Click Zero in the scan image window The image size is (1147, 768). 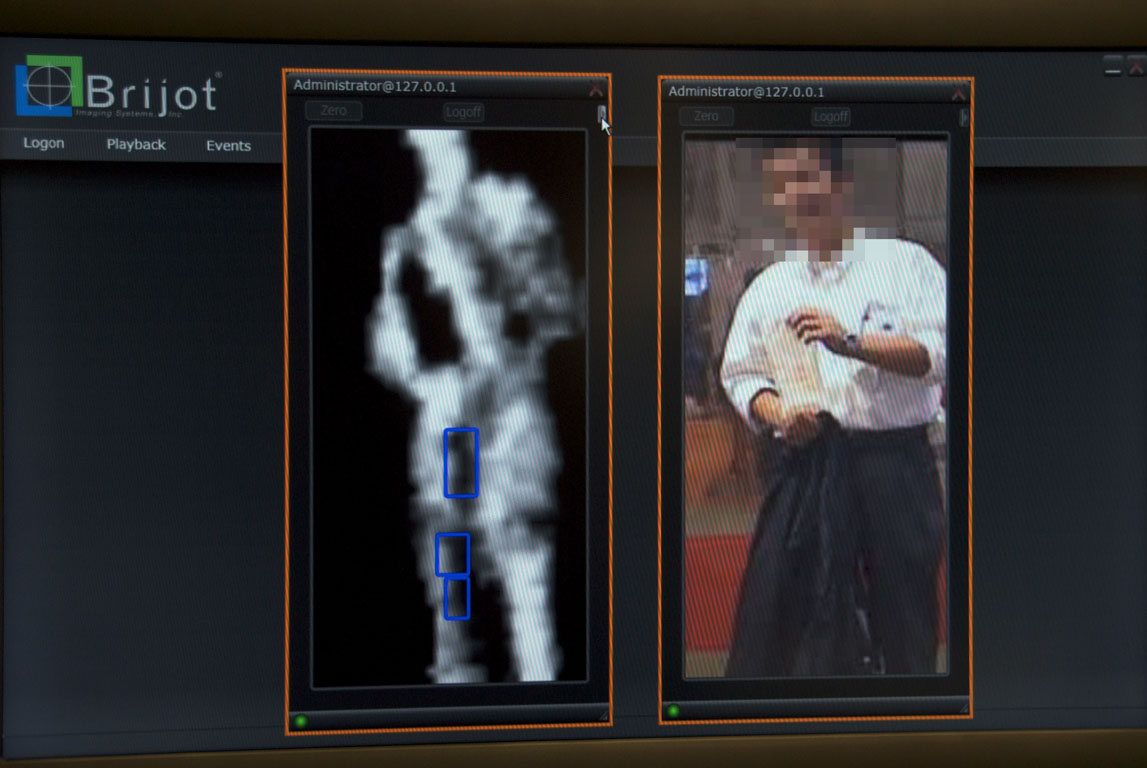point(334,110)
